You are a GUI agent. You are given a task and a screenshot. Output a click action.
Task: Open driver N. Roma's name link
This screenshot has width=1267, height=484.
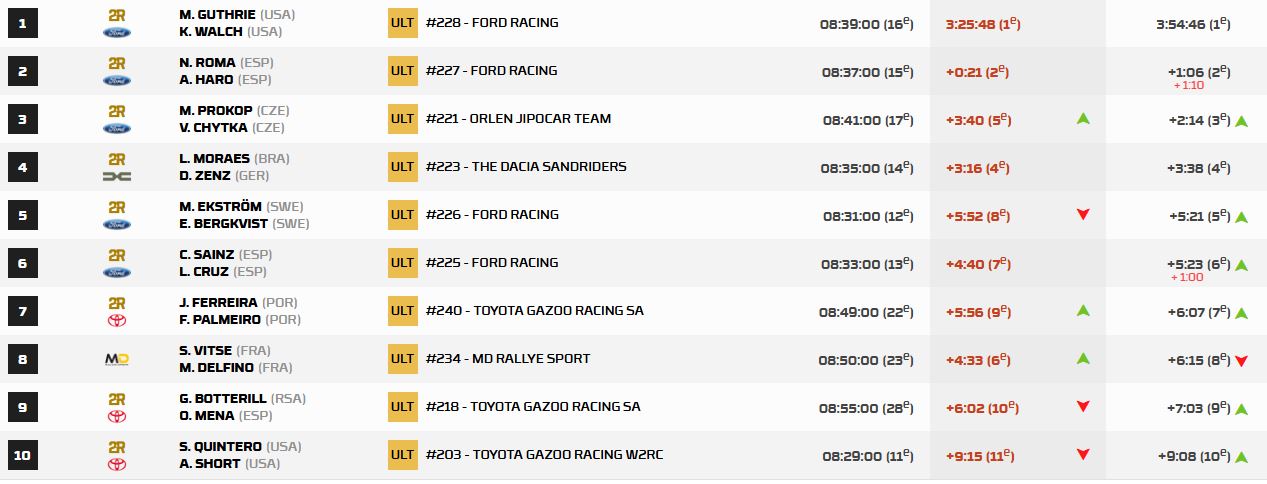[207, 62]
